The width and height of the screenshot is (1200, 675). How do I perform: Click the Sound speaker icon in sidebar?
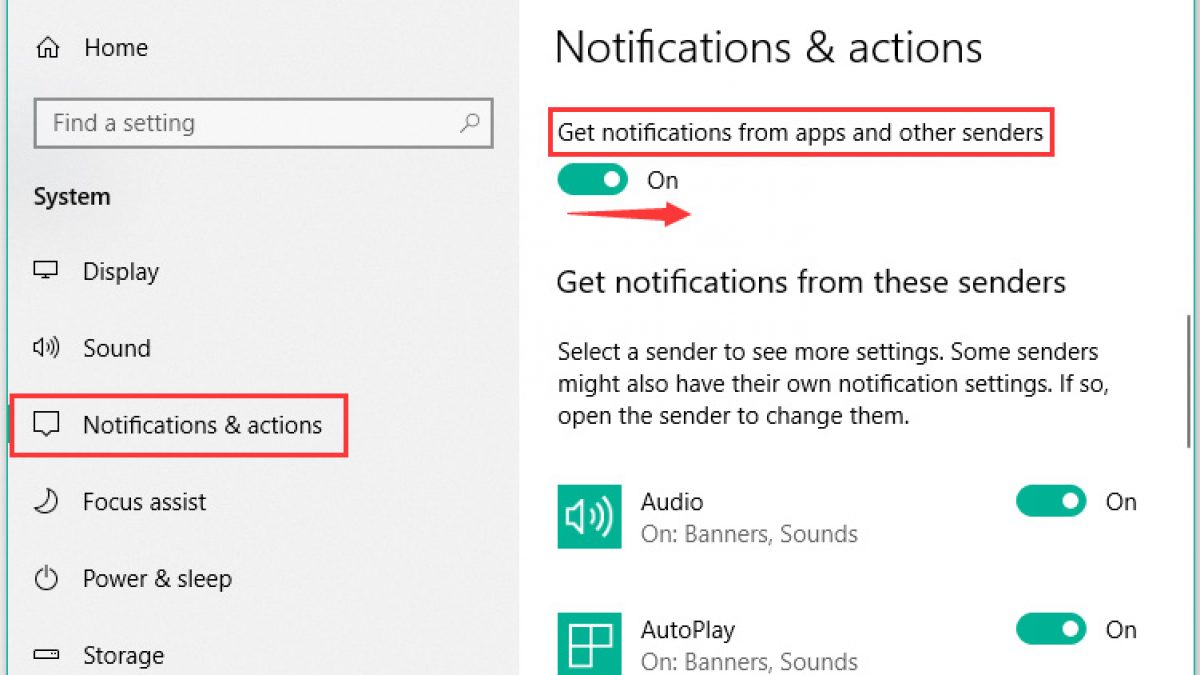[47, 348]
